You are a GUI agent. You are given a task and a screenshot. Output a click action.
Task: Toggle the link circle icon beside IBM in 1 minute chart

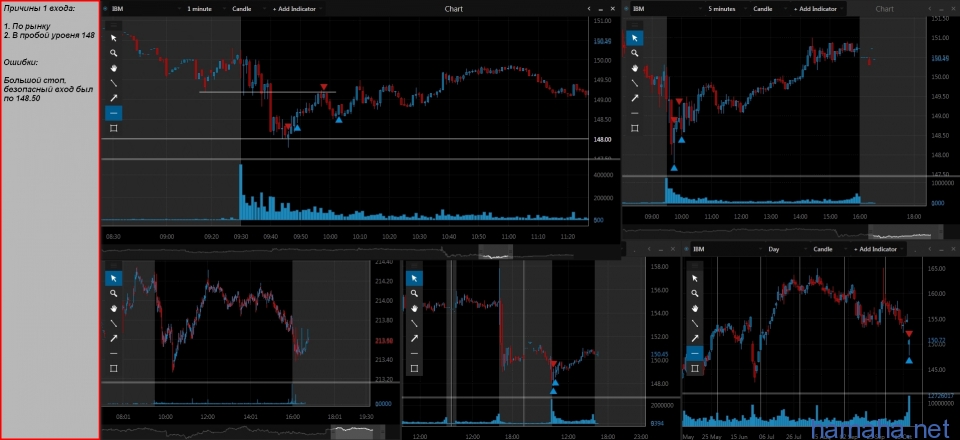[x=105, y=9]
